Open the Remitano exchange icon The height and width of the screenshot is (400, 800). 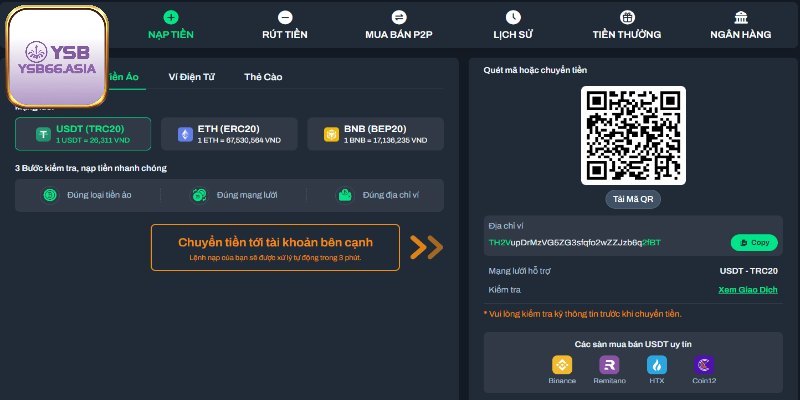click(x=609, y=365)
